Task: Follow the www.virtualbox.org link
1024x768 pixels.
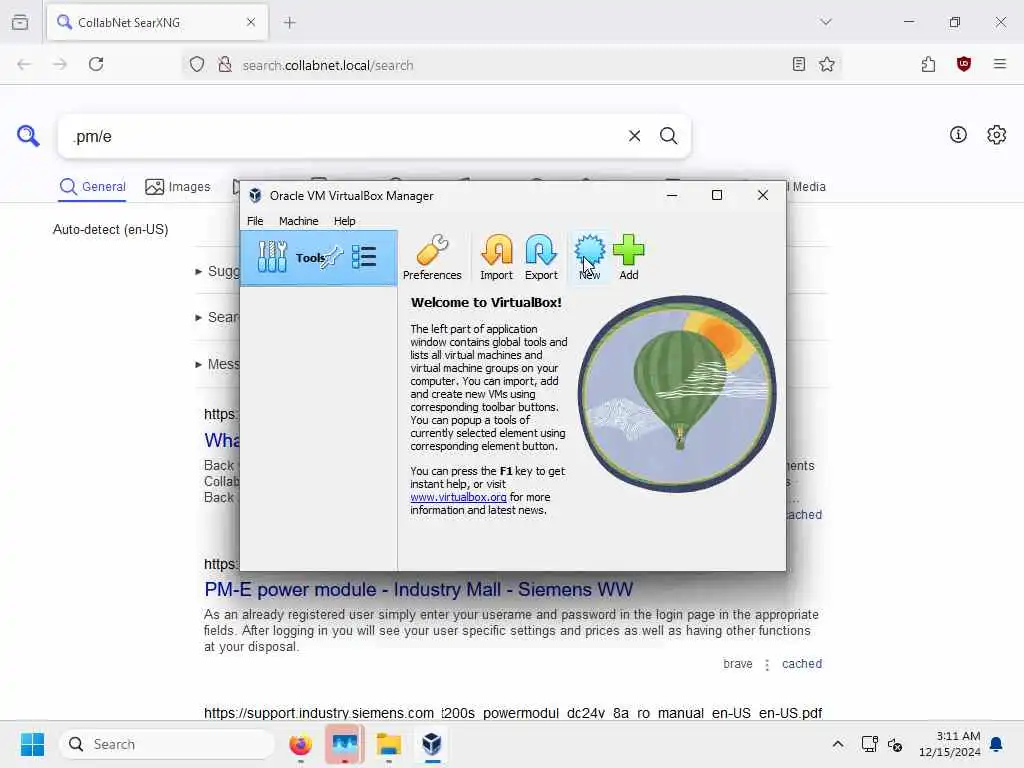Action: pos(458,497)
